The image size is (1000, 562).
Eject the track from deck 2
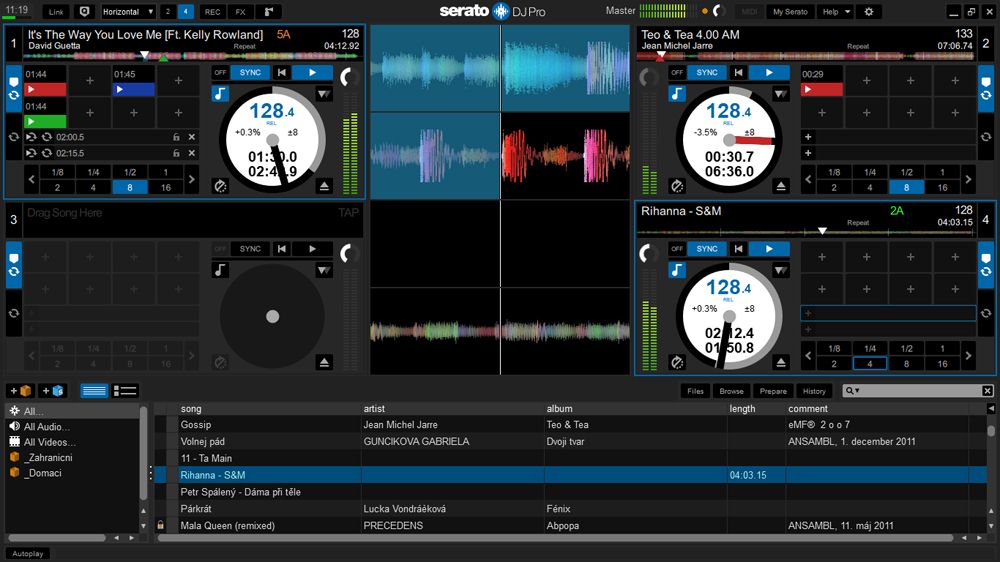[782, 186]
